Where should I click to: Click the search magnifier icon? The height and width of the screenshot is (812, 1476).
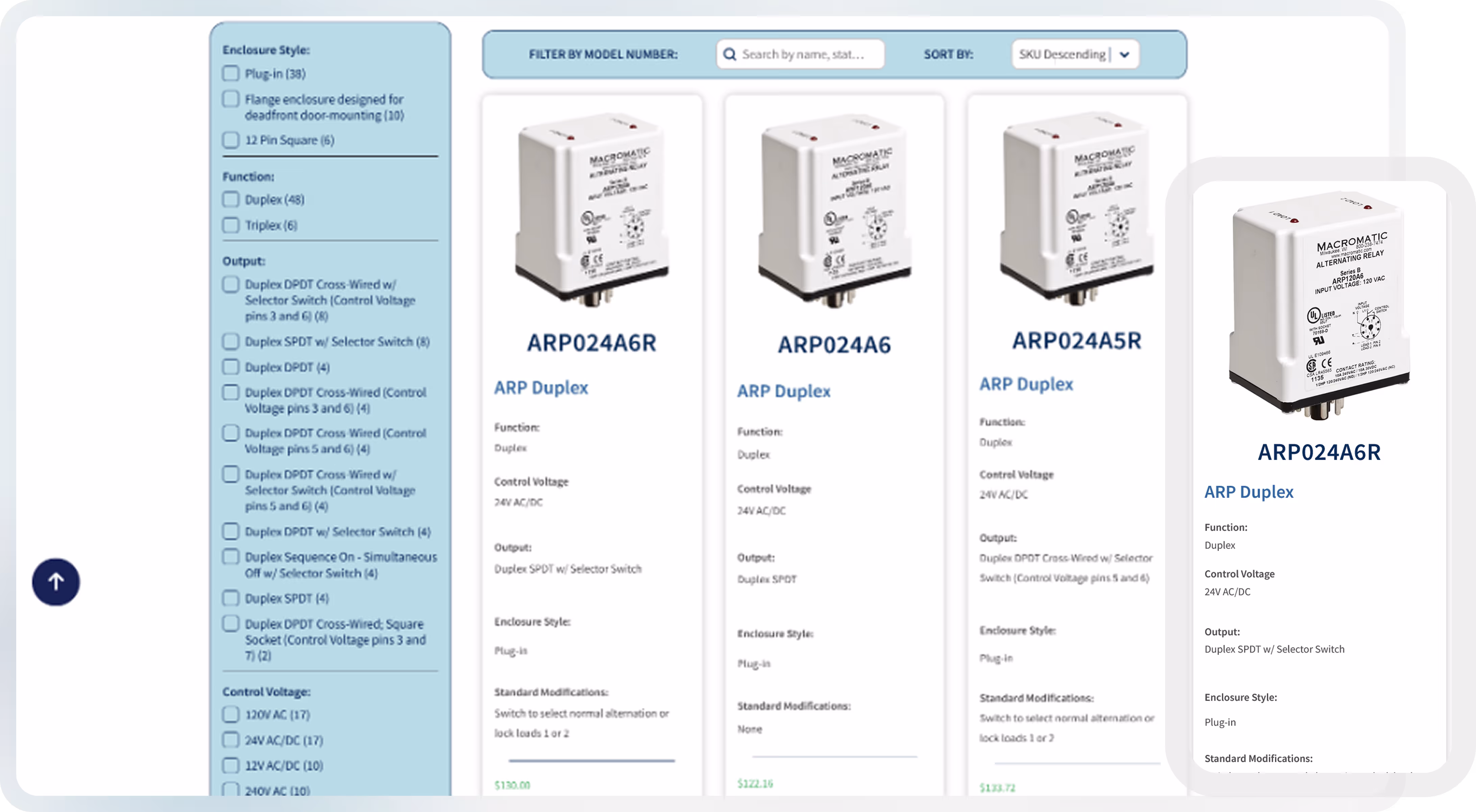point(730,54)
